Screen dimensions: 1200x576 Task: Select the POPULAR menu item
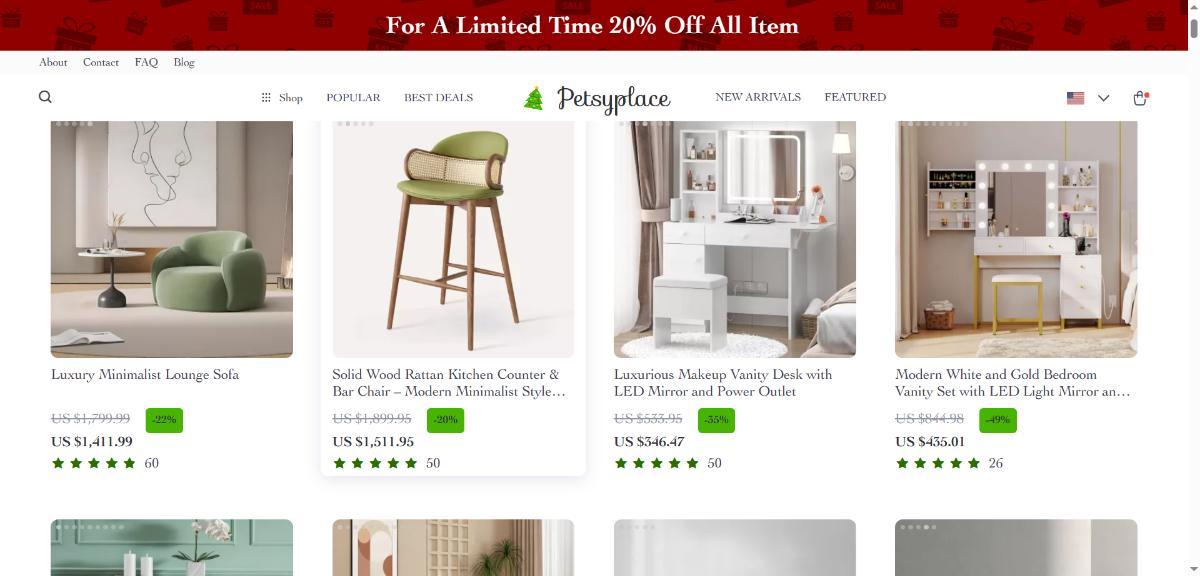coord(353,97)
